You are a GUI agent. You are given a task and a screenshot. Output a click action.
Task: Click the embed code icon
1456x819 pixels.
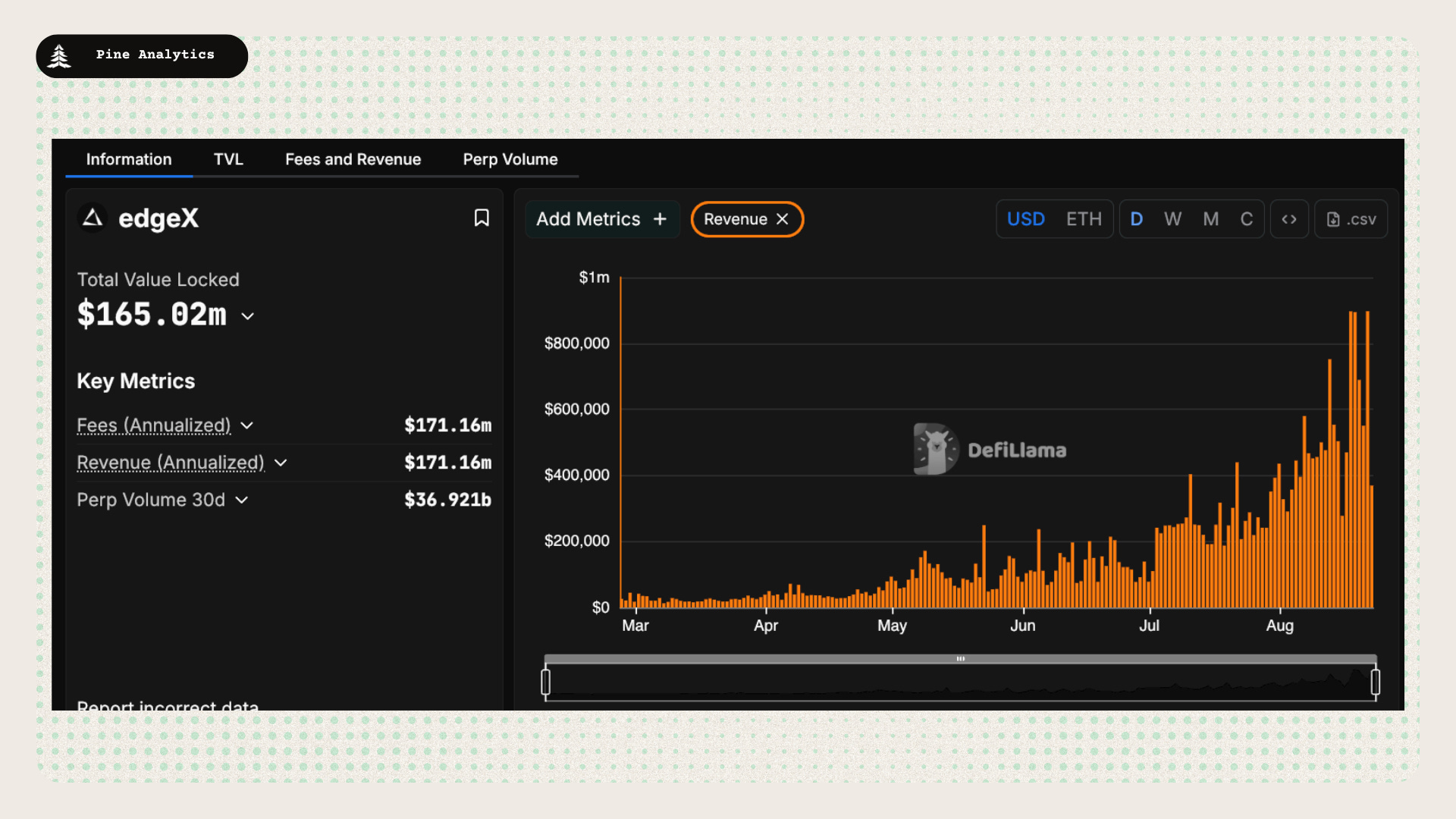(1289, 219)
